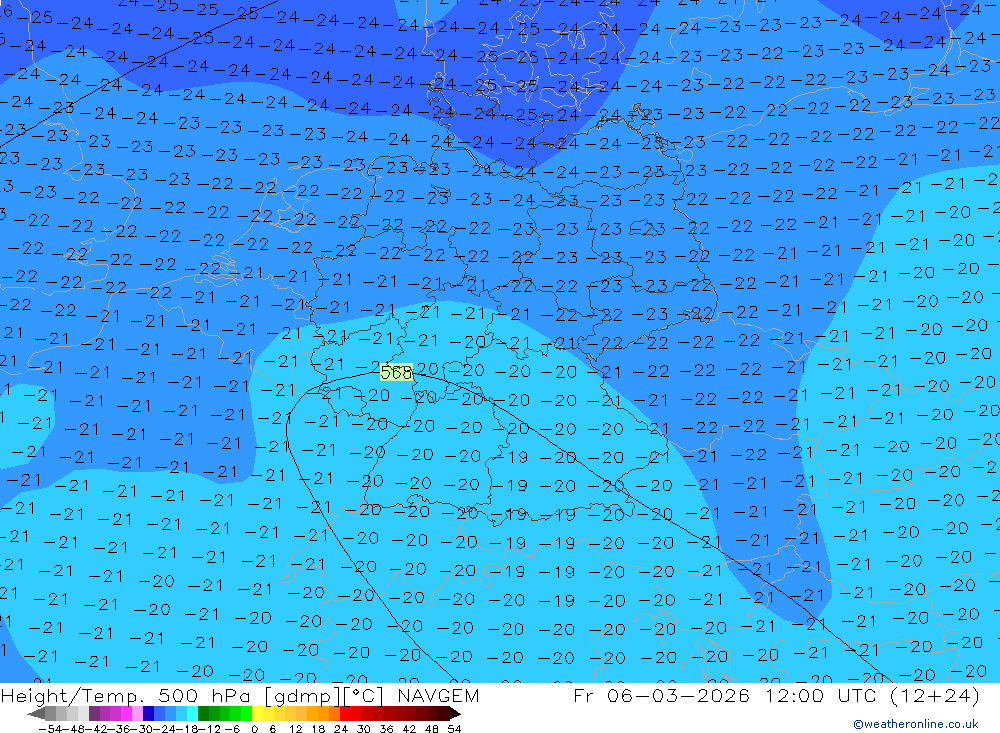Click the 30 legend scale label
Viewport: 1000px width, 733px height.
tap(364, 729)
